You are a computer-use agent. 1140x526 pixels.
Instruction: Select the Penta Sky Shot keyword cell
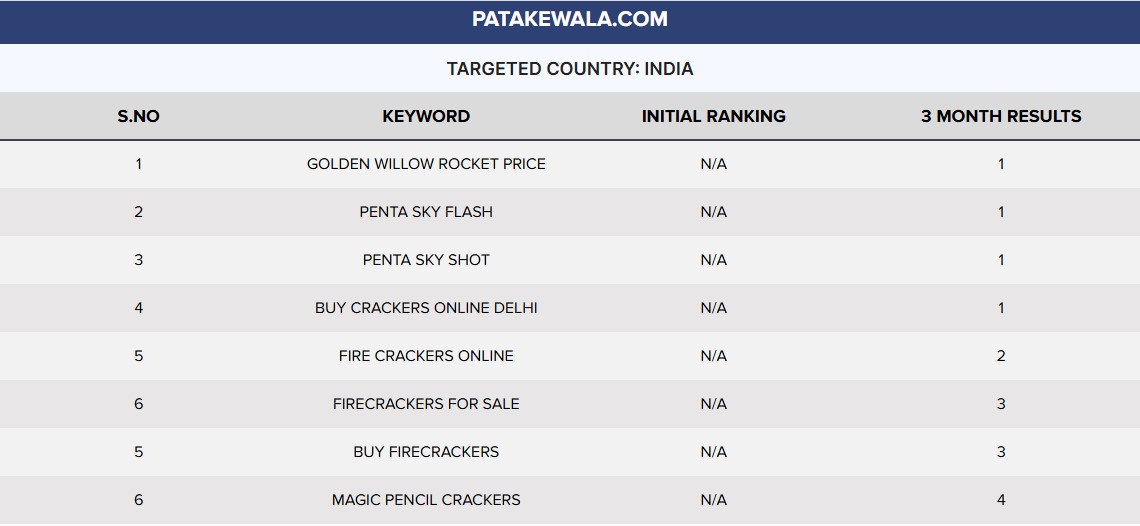click(426, 260)
